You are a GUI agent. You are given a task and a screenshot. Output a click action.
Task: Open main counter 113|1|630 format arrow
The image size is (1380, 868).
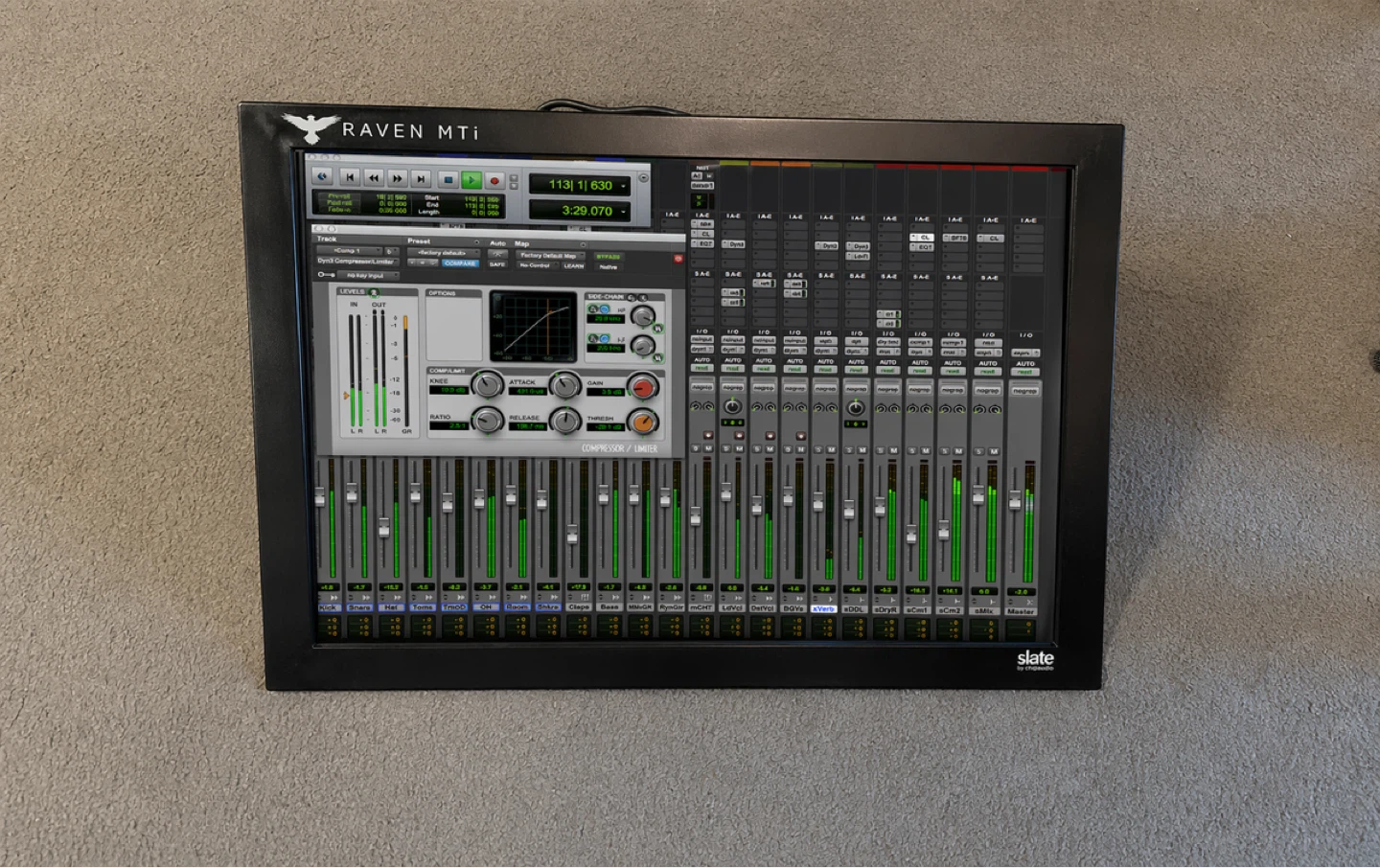[623, 186]
